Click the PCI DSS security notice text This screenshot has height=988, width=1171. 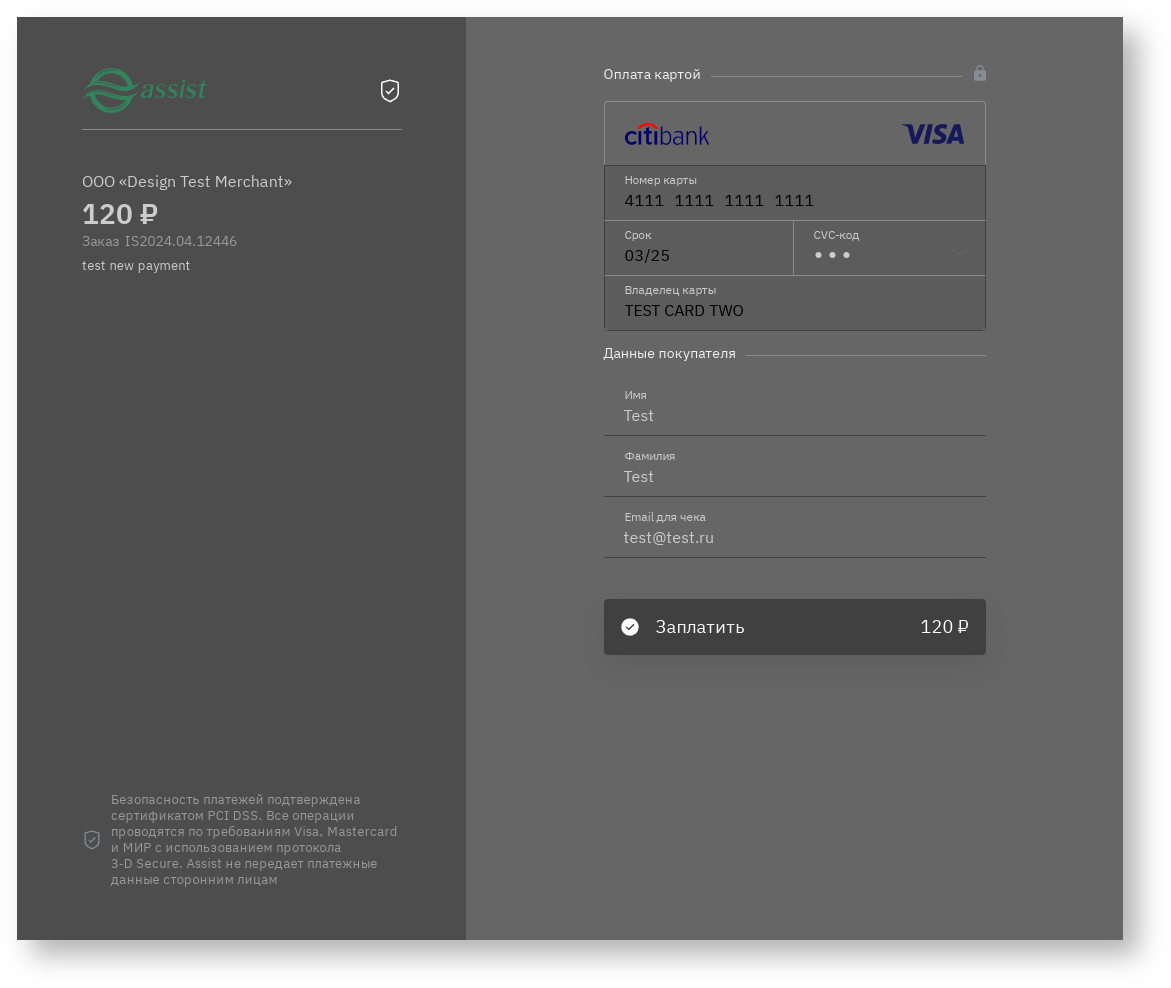point(254,840)
